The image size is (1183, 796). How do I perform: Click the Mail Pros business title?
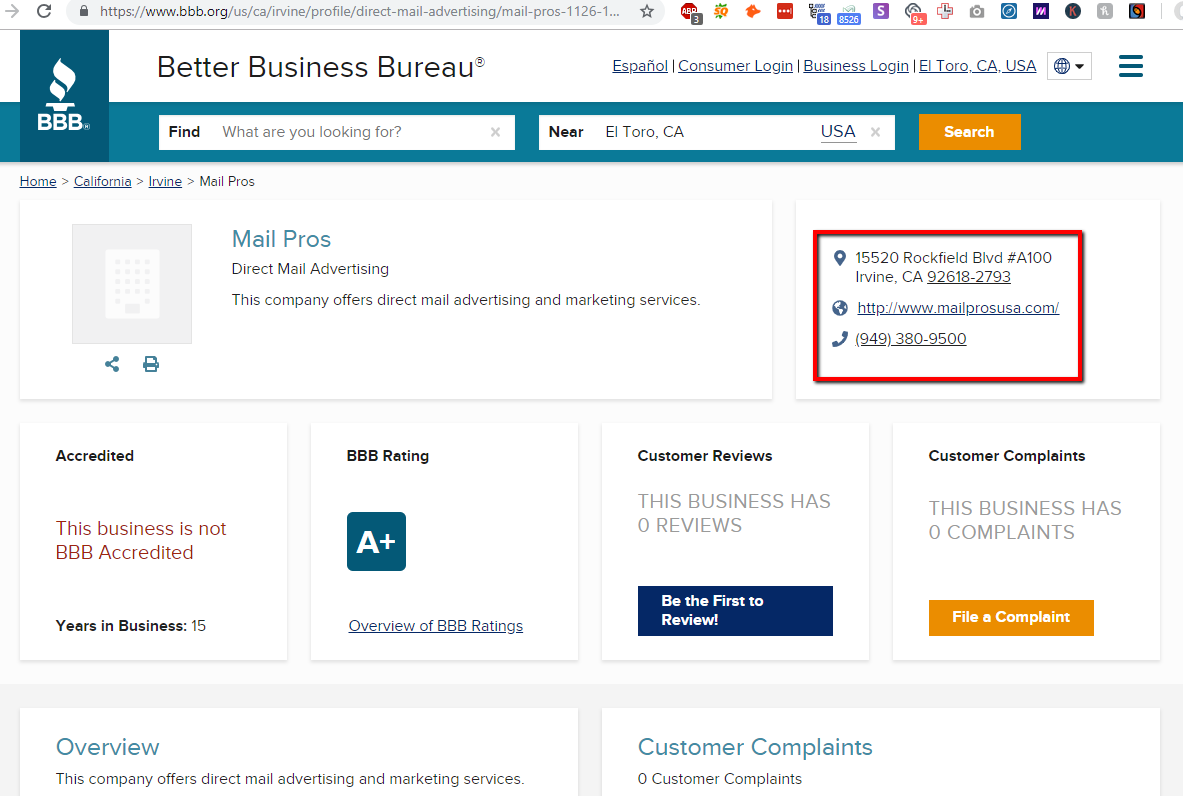click(x=281, y=238)
